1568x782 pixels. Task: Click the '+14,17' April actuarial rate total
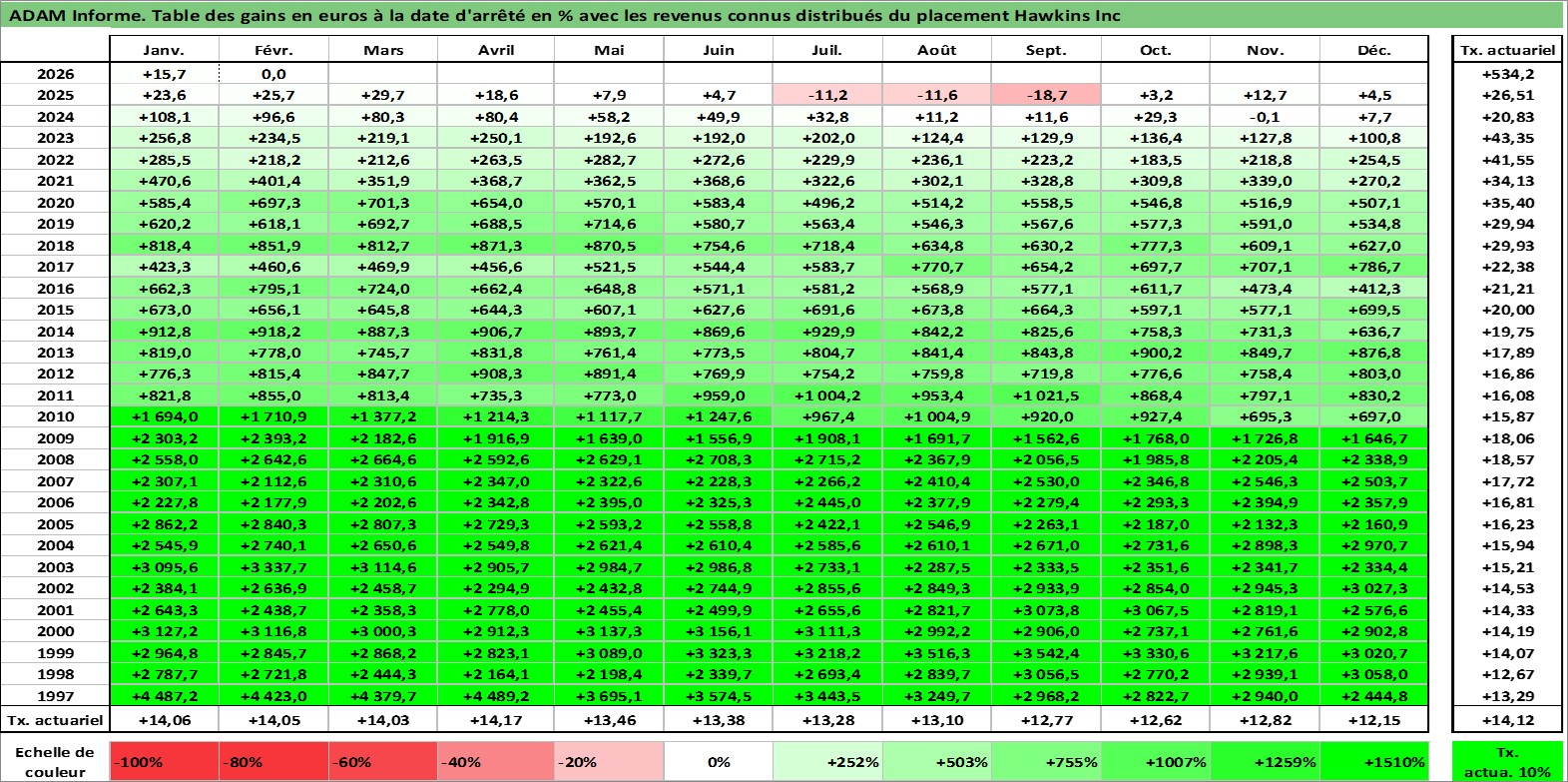[496, 720]
